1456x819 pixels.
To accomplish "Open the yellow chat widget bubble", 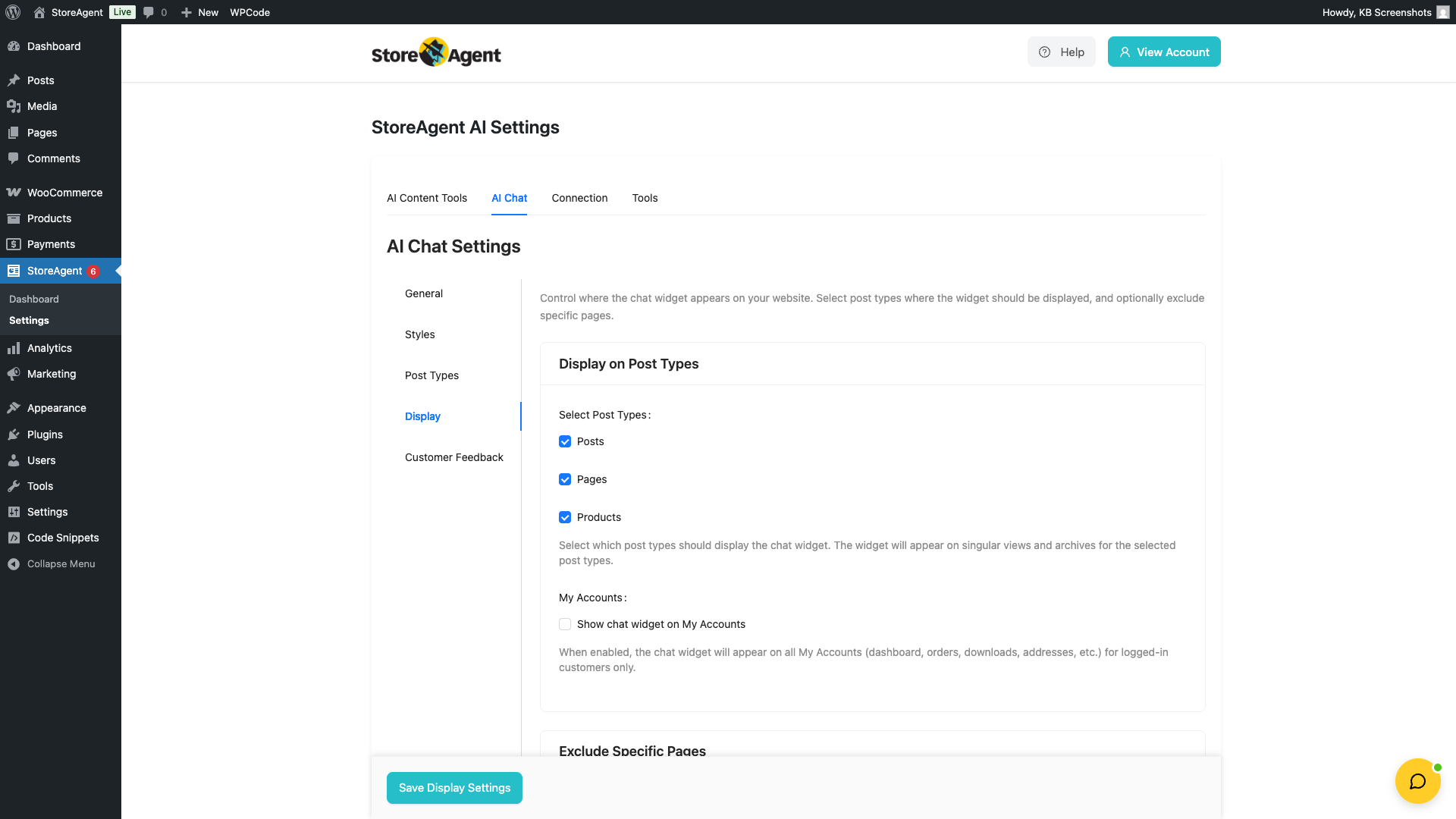I will [1417, 781].
